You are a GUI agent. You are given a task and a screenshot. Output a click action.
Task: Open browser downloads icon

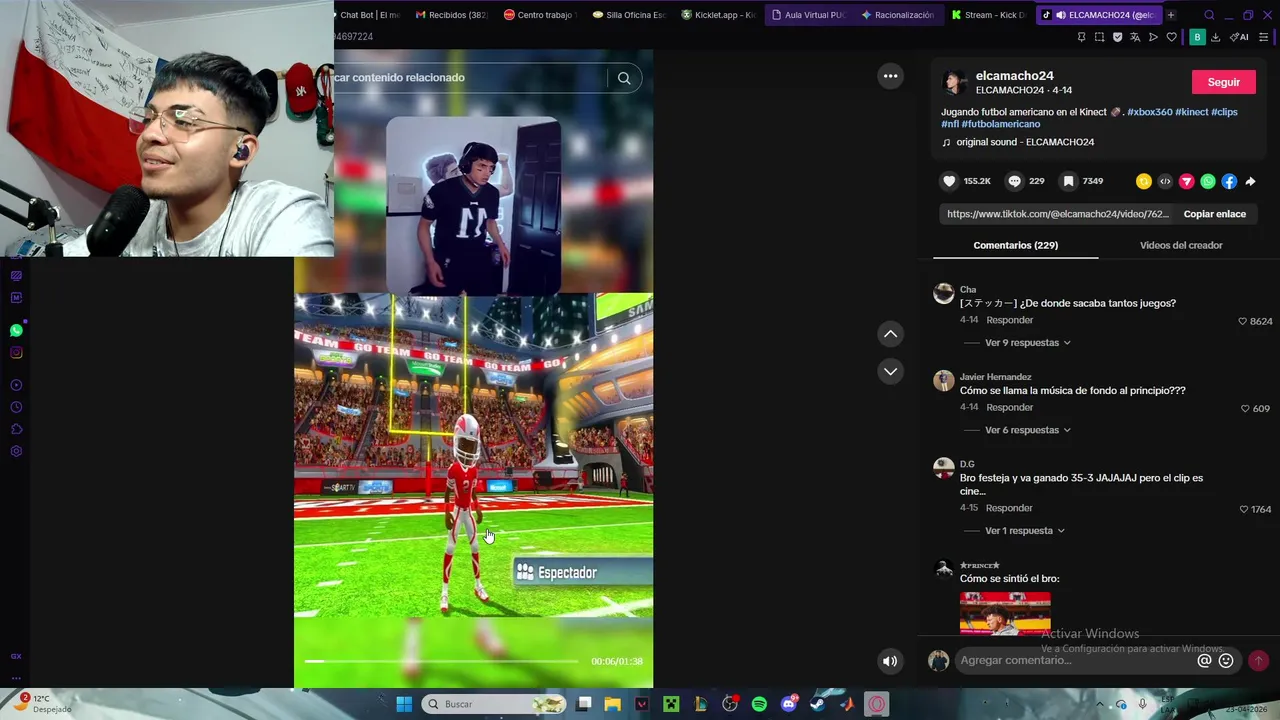[1215, 37]
